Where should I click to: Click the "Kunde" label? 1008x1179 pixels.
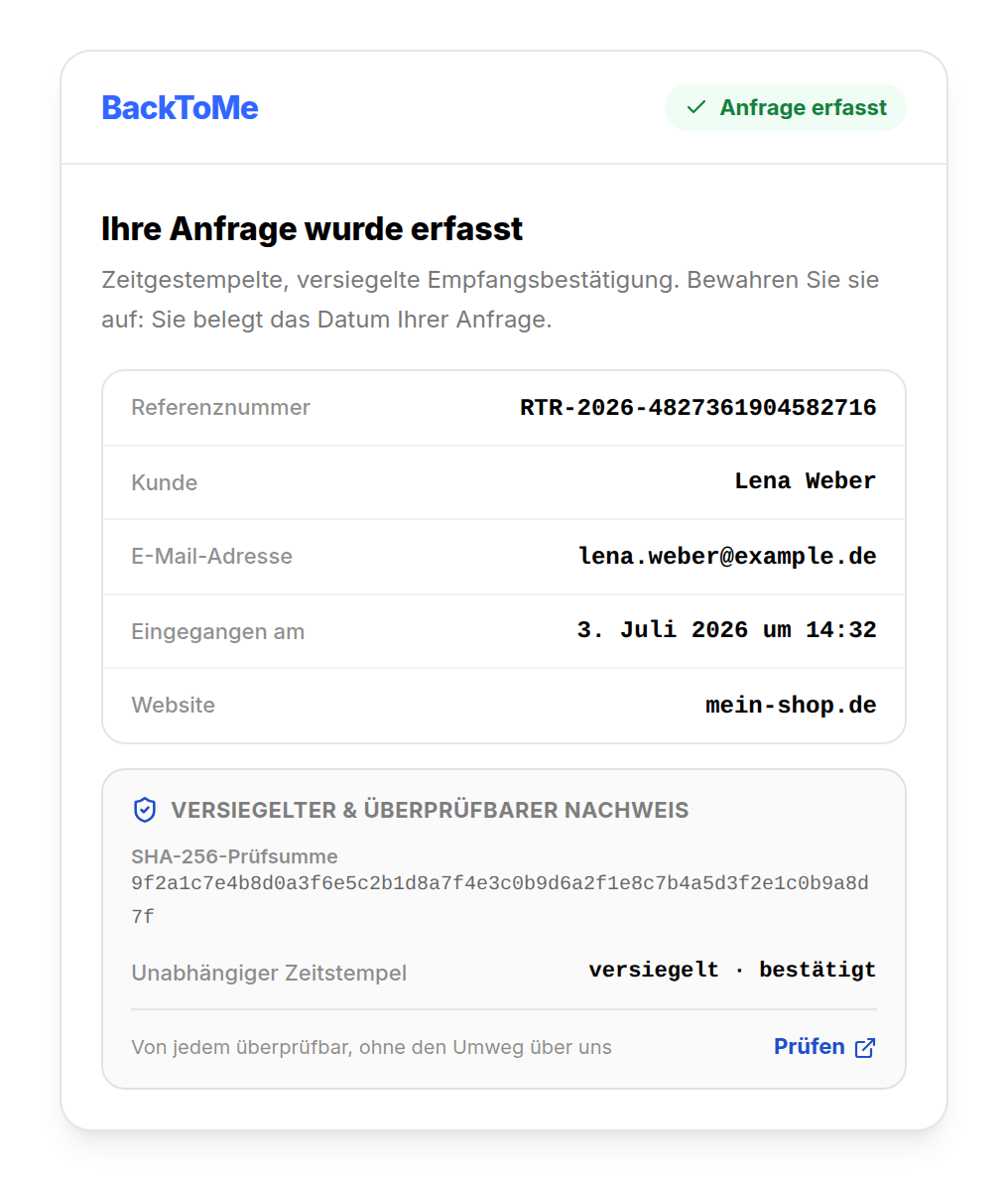click(165, 482)
